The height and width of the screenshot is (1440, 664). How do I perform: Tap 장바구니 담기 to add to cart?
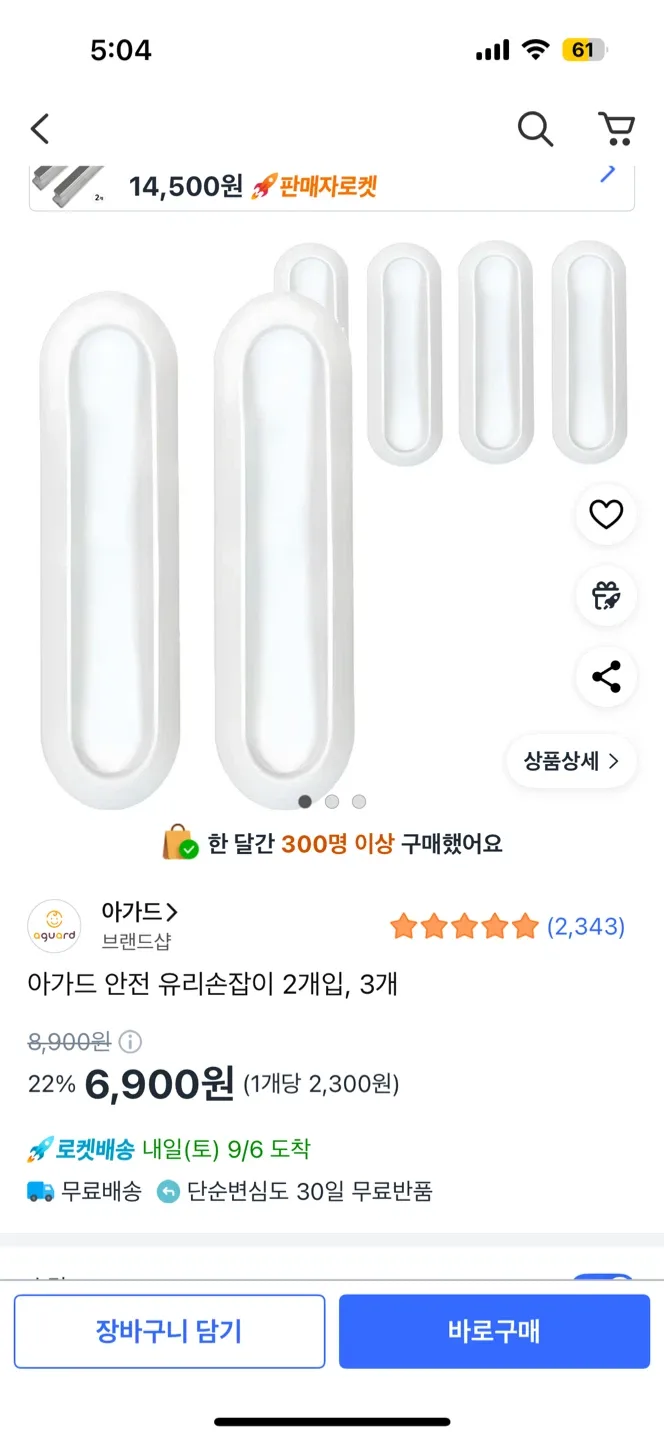click(169, 1331)
